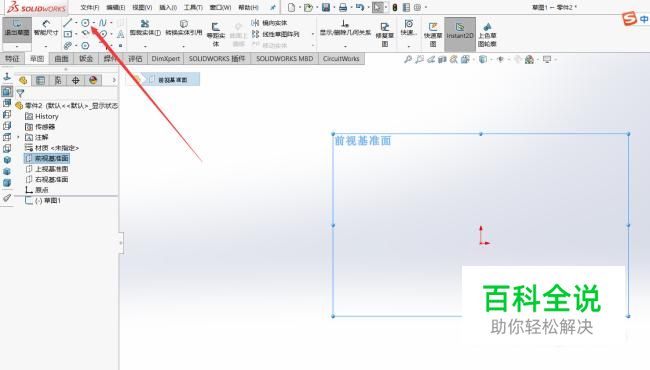This screenshot has width=650, height=370.
Task: Open the PropertyManager tab in left panel
Action: click(41, 80)
